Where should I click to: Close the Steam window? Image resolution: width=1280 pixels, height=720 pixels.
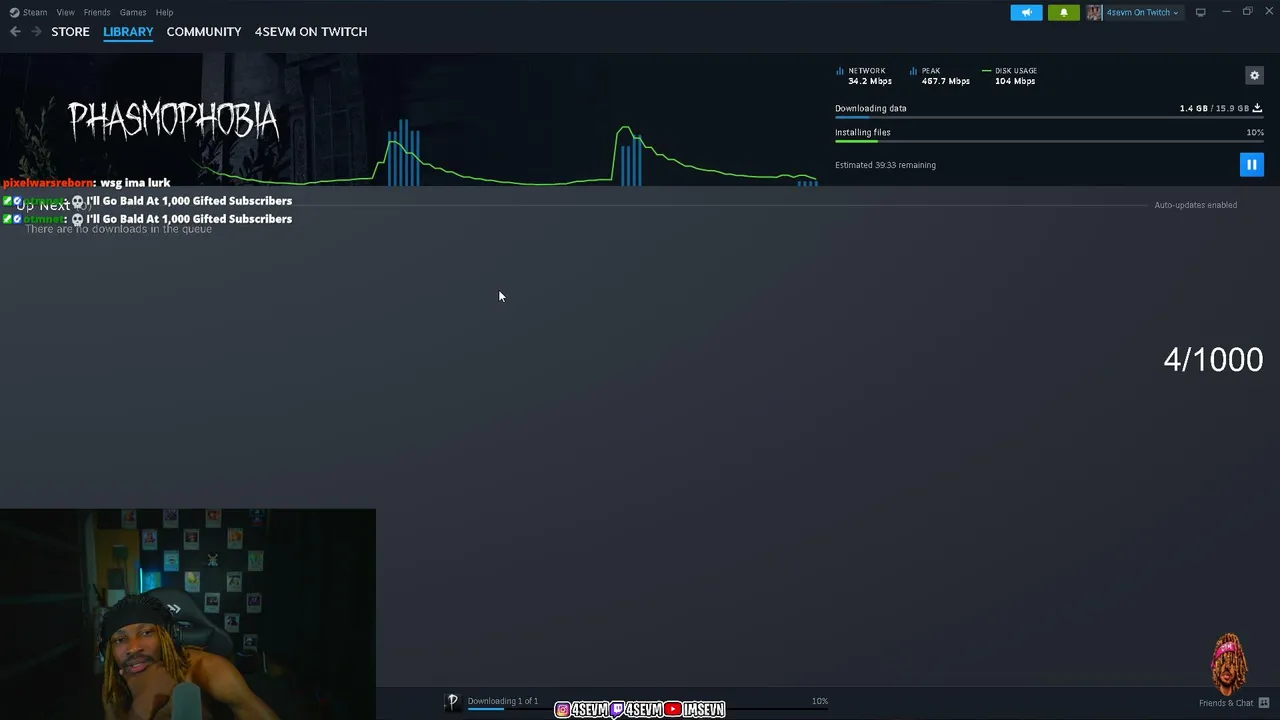tap(1270, 12)
